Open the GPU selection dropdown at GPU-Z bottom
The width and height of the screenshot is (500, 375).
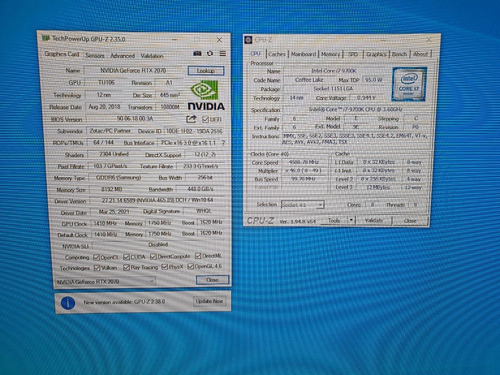point(105,281)
